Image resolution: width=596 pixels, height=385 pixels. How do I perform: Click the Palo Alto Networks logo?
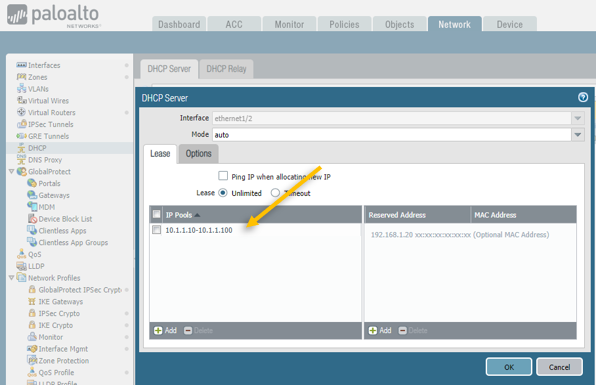point(53,16)
